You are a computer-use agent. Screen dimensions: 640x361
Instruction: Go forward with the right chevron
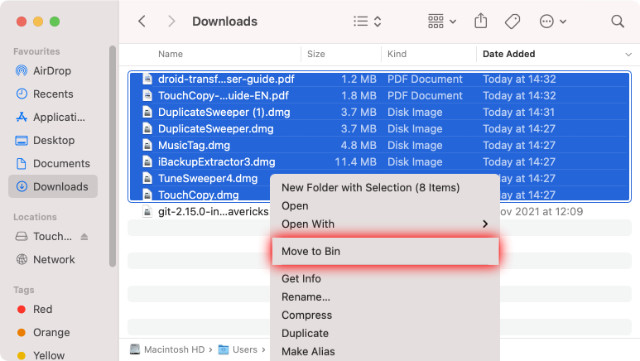click(x=171, y=21)
